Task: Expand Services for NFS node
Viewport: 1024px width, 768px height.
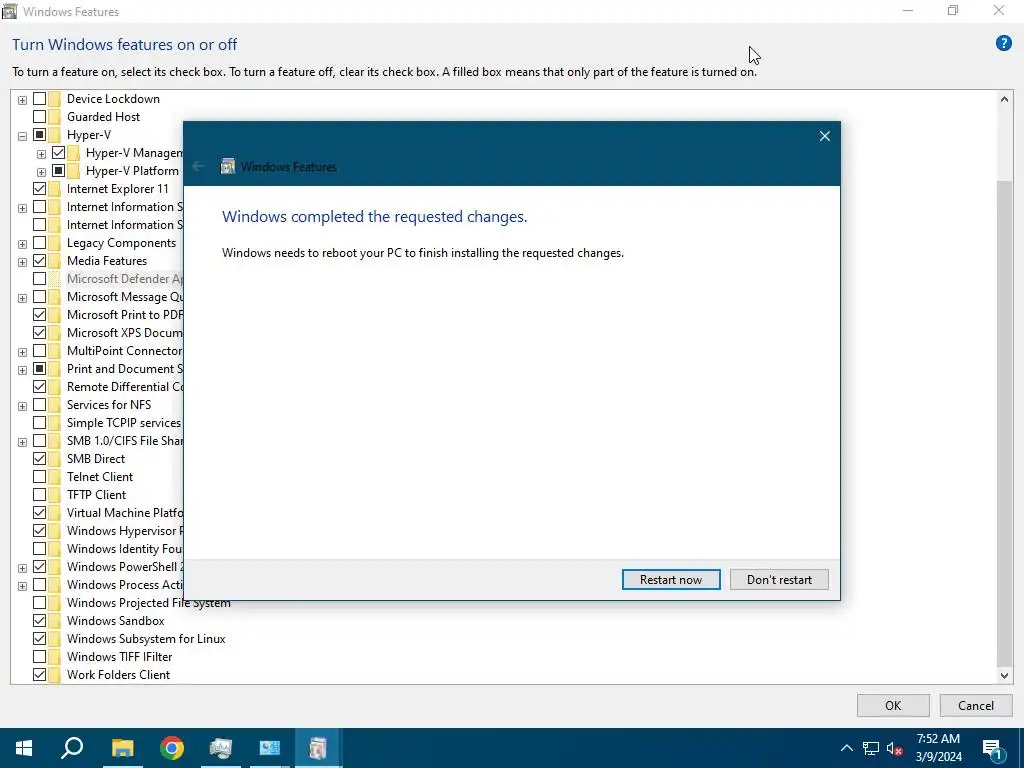Action: 22,406
